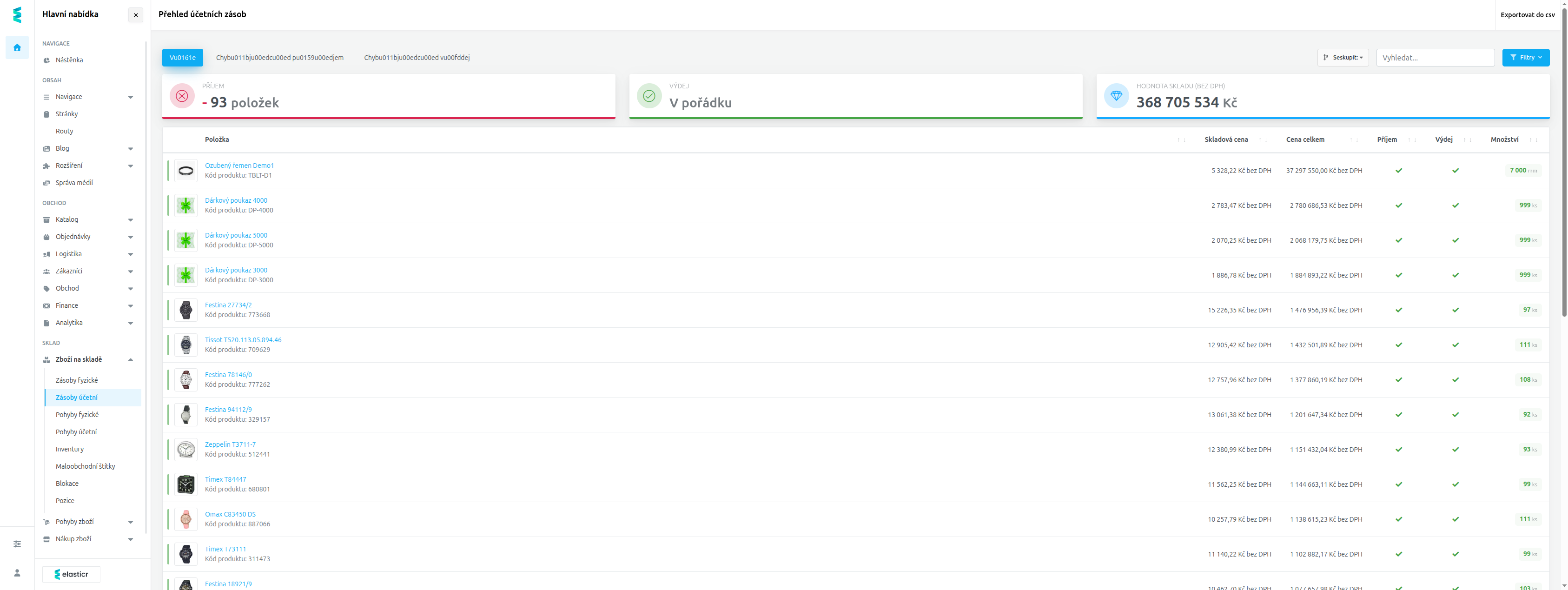1568x590 pixels.
Task: Close the Hlavní nabídka sidebar panel
Action: tap(136, 15)
